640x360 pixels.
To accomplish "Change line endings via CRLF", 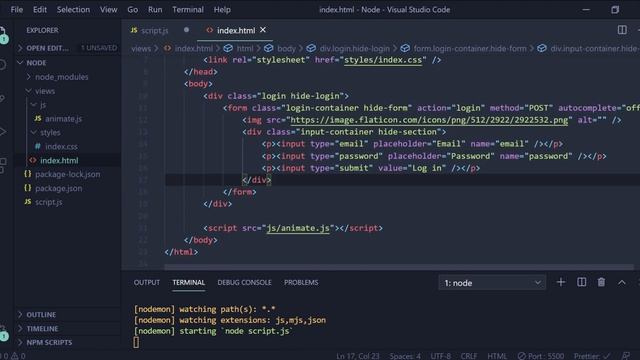I will pyautogui.click(x=469, y=356).
